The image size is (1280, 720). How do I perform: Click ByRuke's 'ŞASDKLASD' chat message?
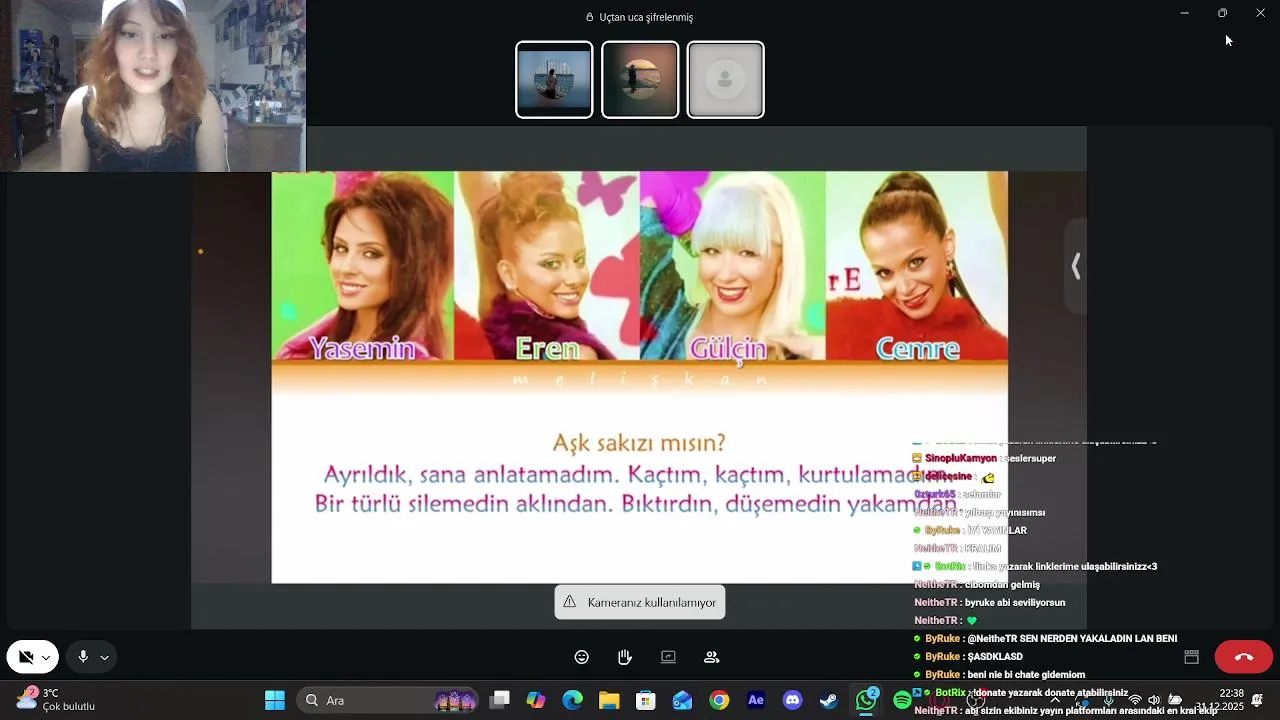point(968,657)
